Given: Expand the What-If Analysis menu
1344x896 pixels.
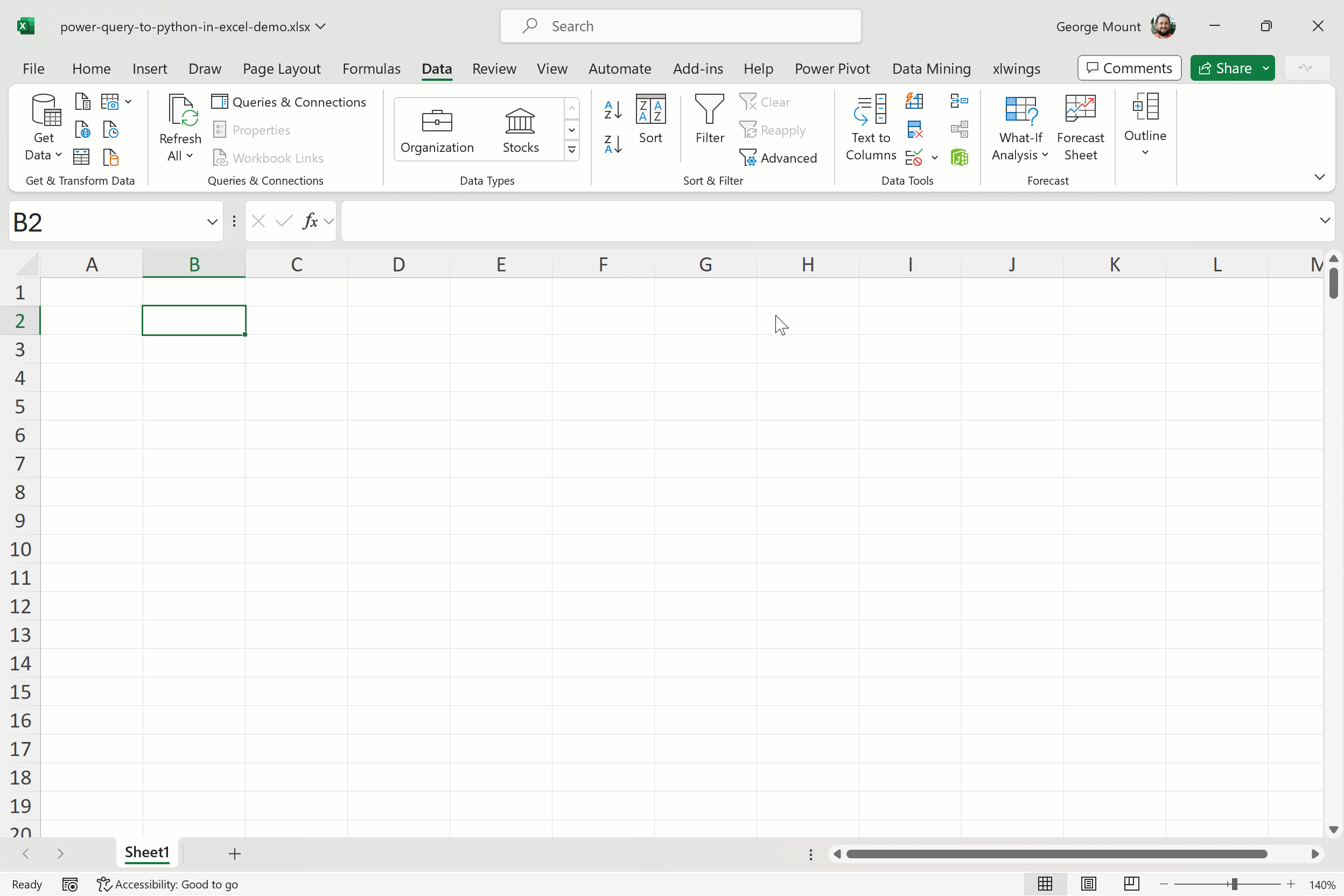Looking at the screenshot, I should tap(1020, 128).
